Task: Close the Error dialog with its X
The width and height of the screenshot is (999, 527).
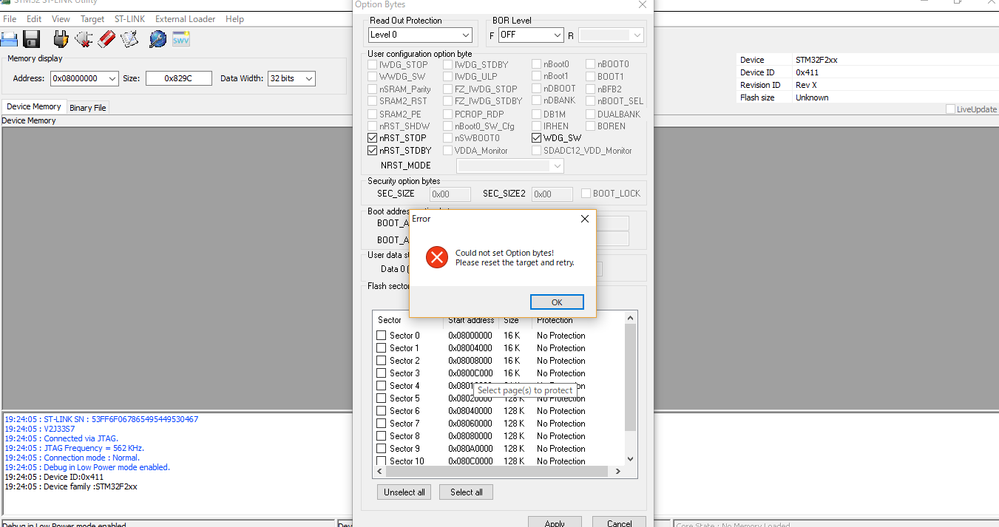Action: 585,219
